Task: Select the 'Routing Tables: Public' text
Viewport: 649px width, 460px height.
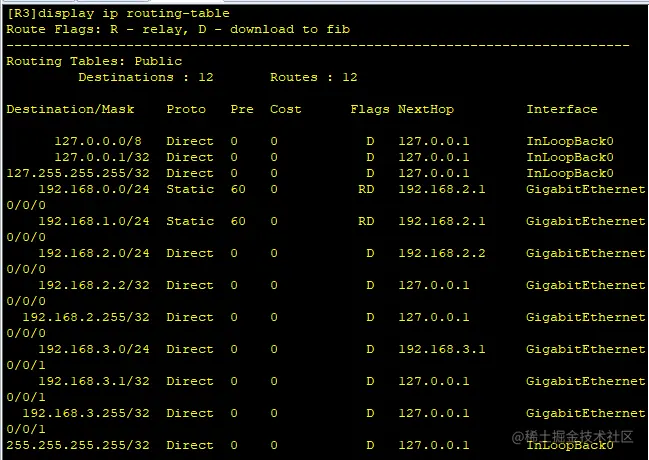Action: coord(94,61)
